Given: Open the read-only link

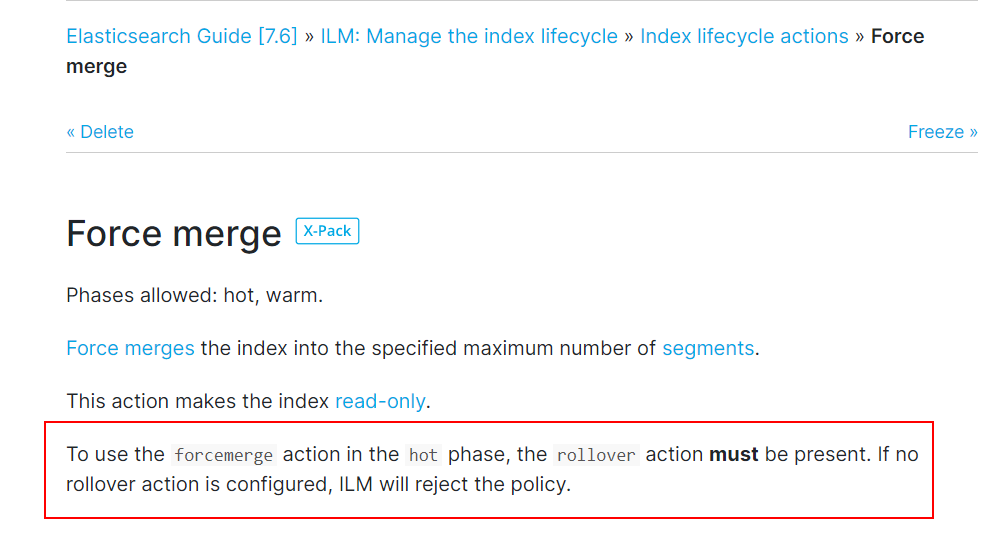Looking at the screenshot, I should (x=380, y=401).
